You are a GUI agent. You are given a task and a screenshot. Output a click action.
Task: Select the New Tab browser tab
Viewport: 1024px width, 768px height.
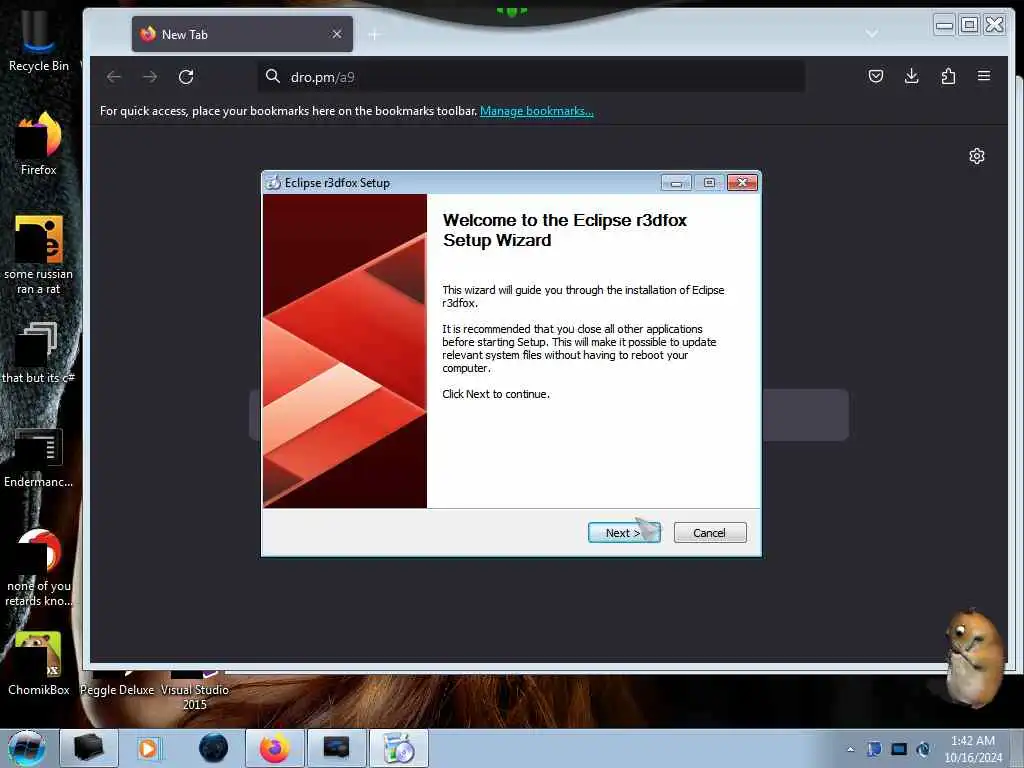click(242, 34)
